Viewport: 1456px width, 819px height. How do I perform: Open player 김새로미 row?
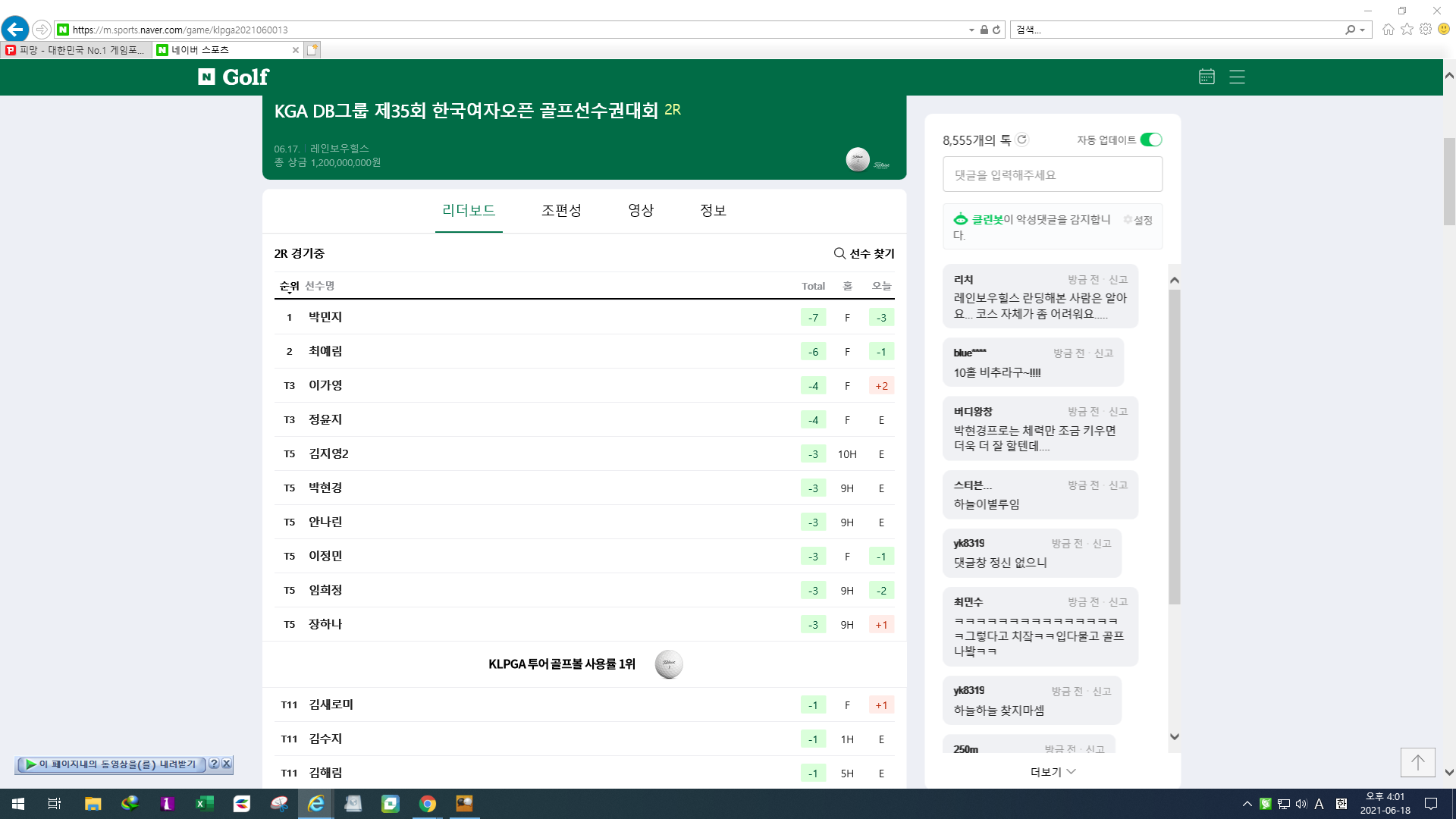[x=584, y=704]
